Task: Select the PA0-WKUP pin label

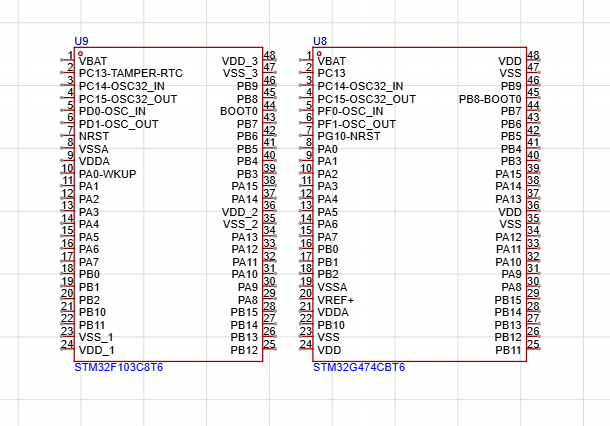Action: [x=108, y=174]
